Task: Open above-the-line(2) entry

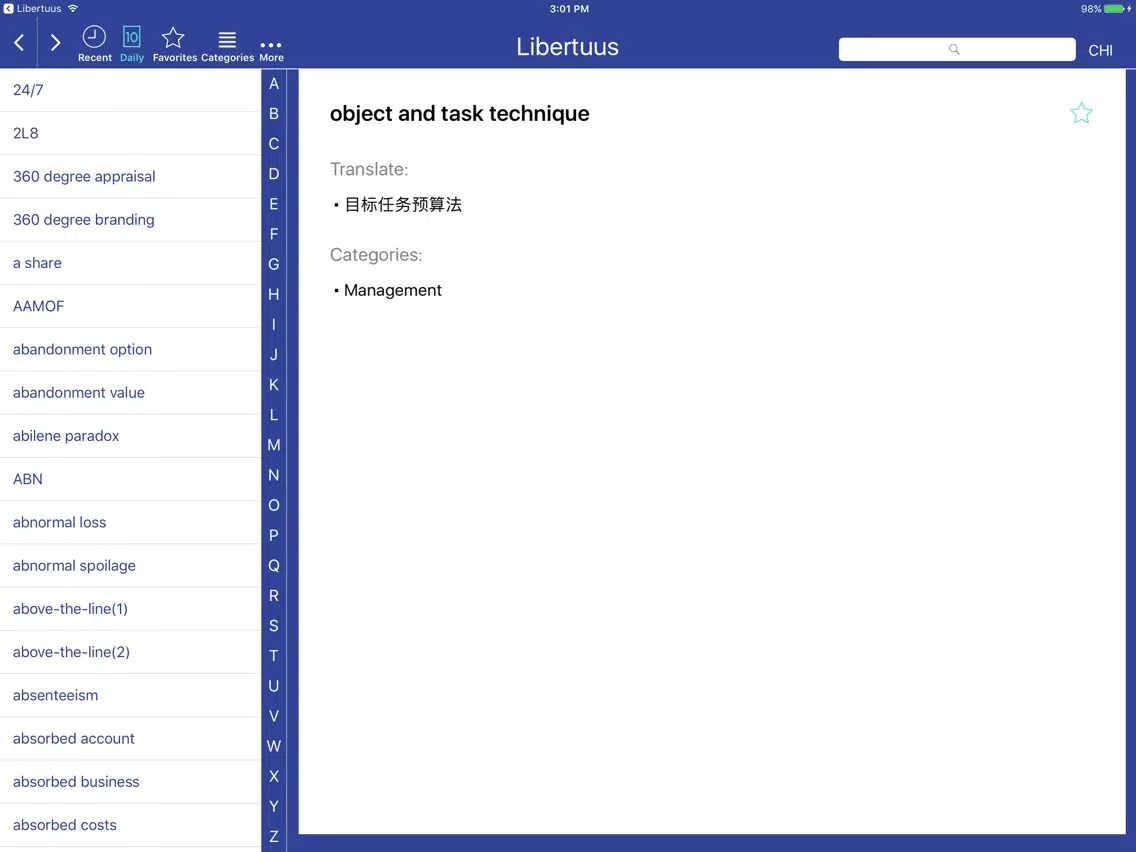Action: tap(130, 652)
